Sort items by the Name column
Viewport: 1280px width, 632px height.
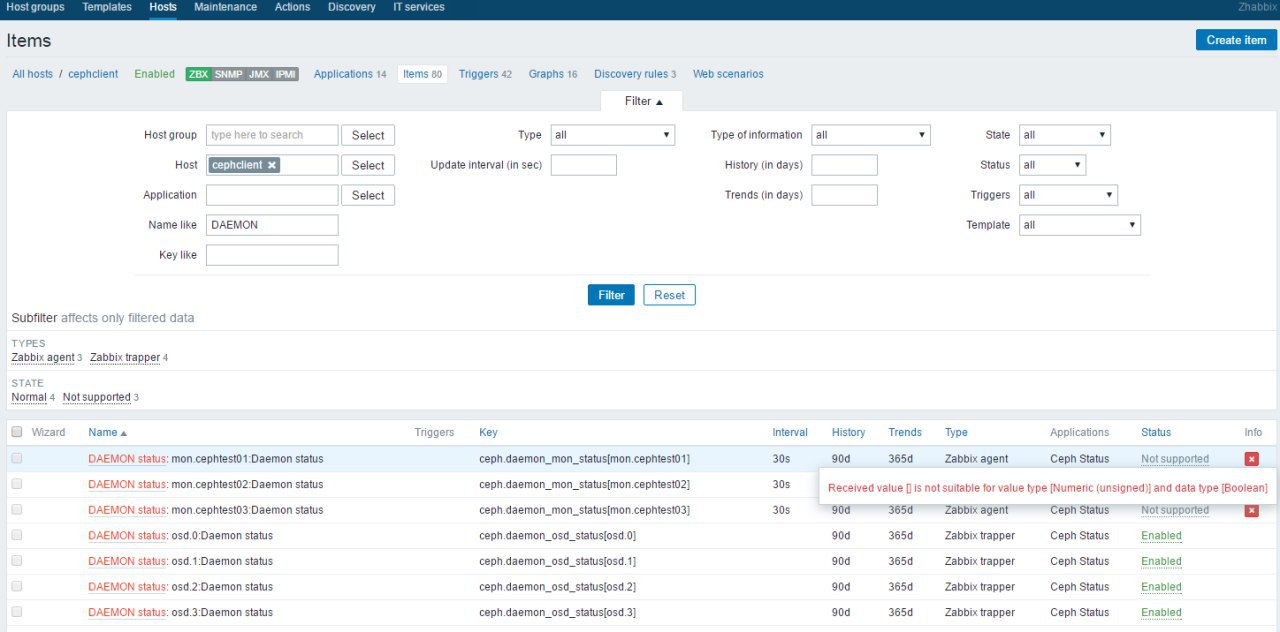click(102, 433)
